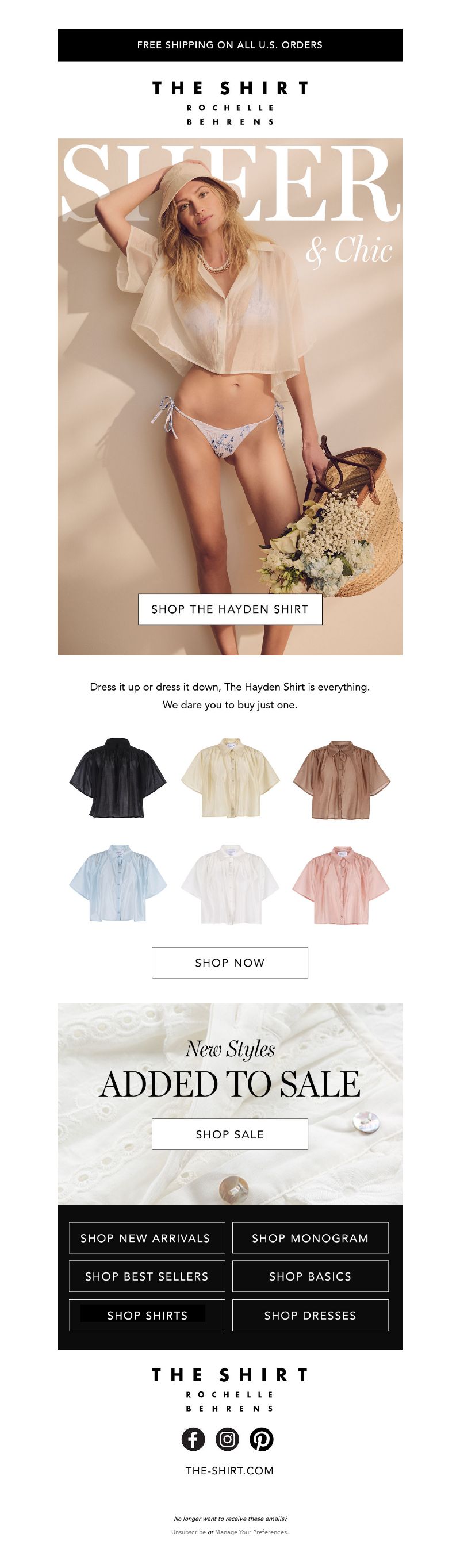Image resolution: width=460 pixels, height=1568 pixels.
Task: Click the Manage Your Preferences link
Action: 251,1532
